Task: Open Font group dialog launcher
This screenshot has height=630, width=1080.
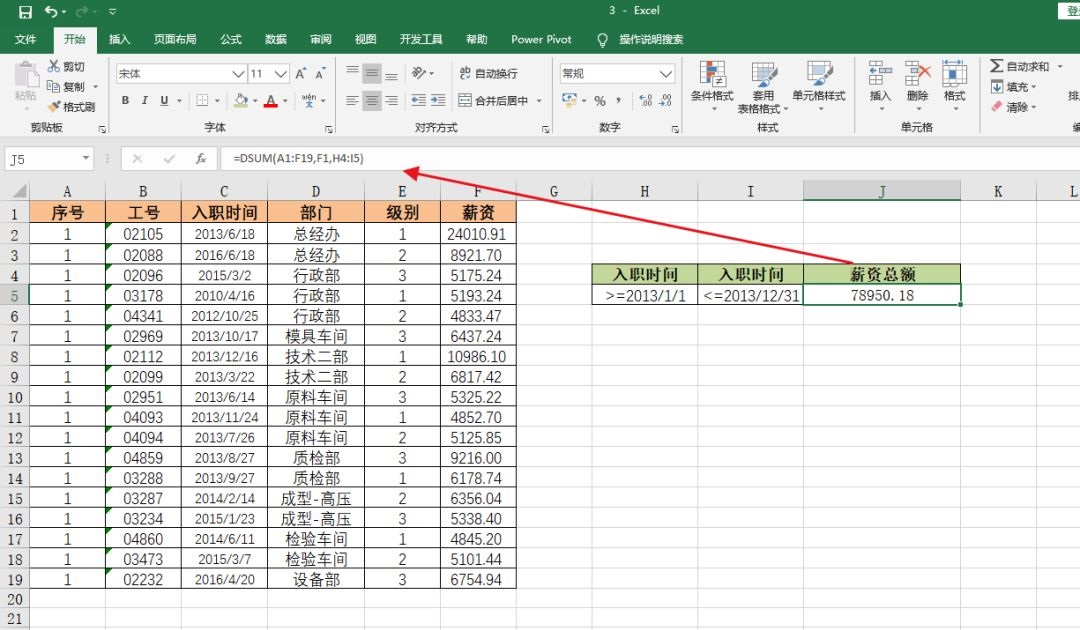Action: coord(329,129)
